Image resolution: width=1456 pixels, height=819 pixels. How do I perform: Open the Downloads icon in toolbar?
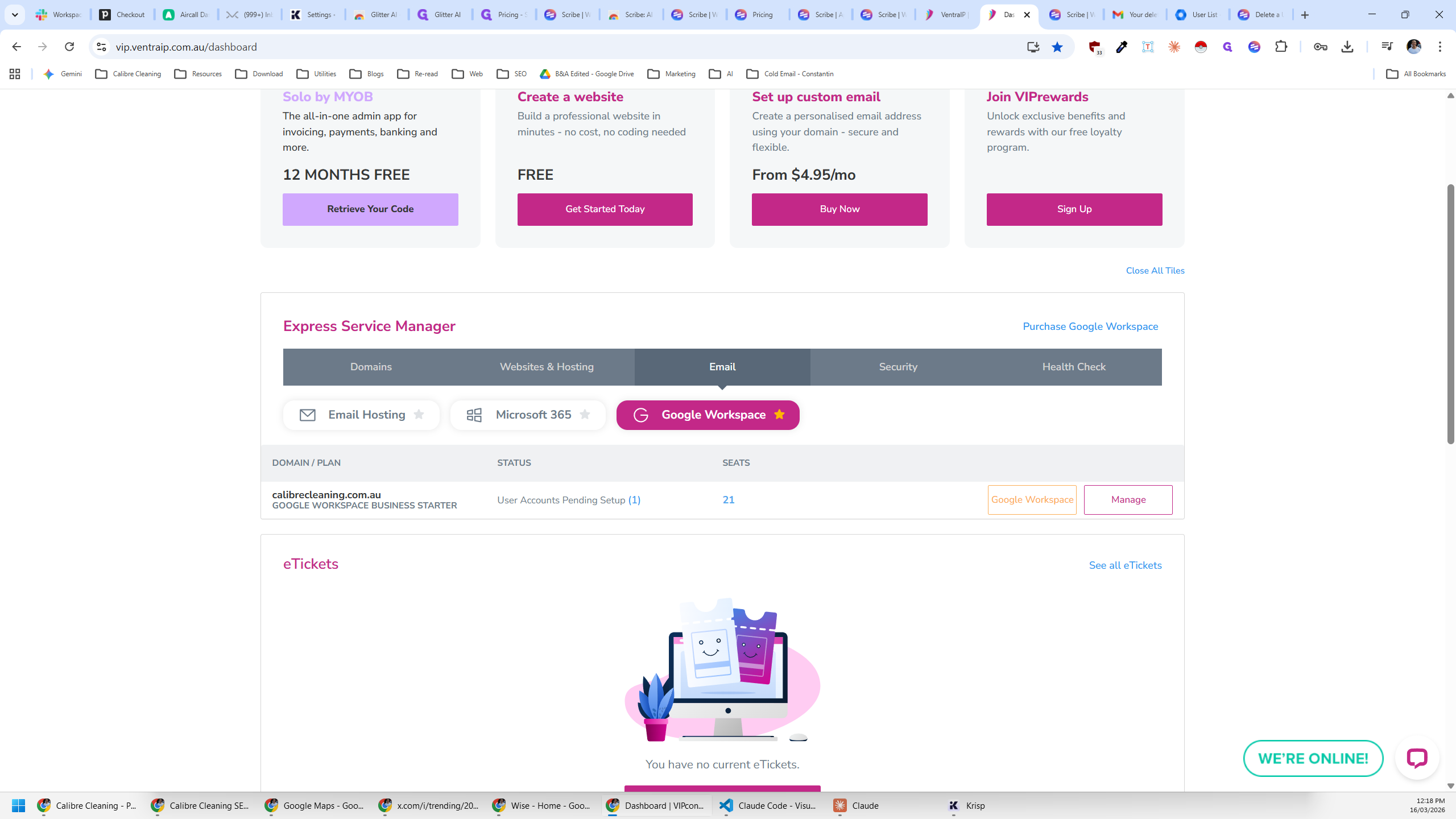point(1347,47)
